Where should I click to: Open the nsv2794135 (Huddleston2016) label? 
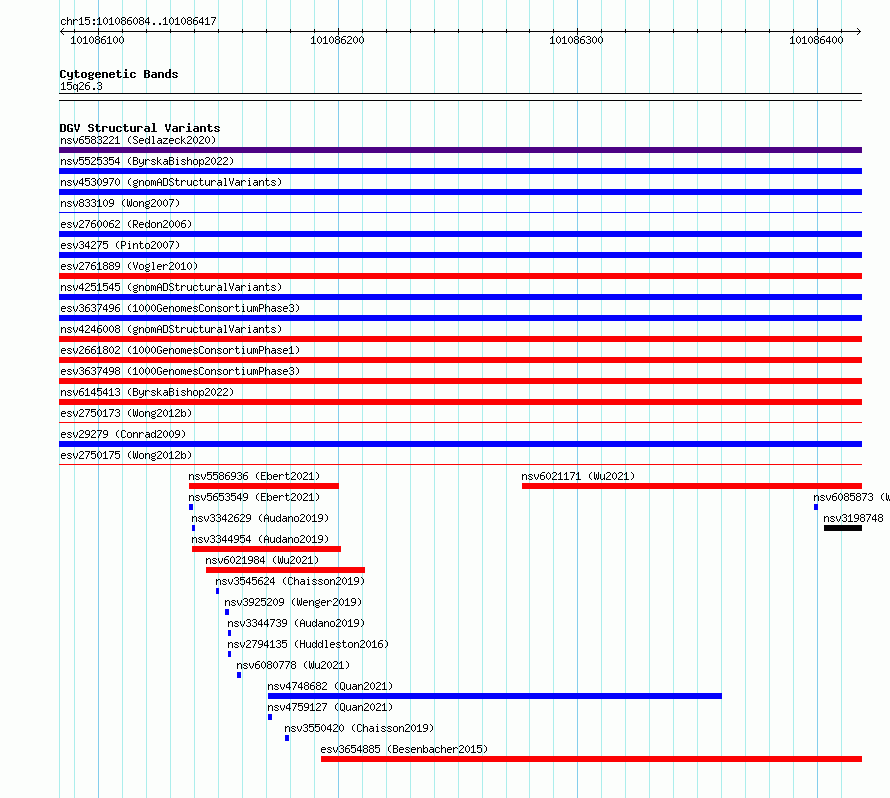pyautogui.click(x=308, y=644)
